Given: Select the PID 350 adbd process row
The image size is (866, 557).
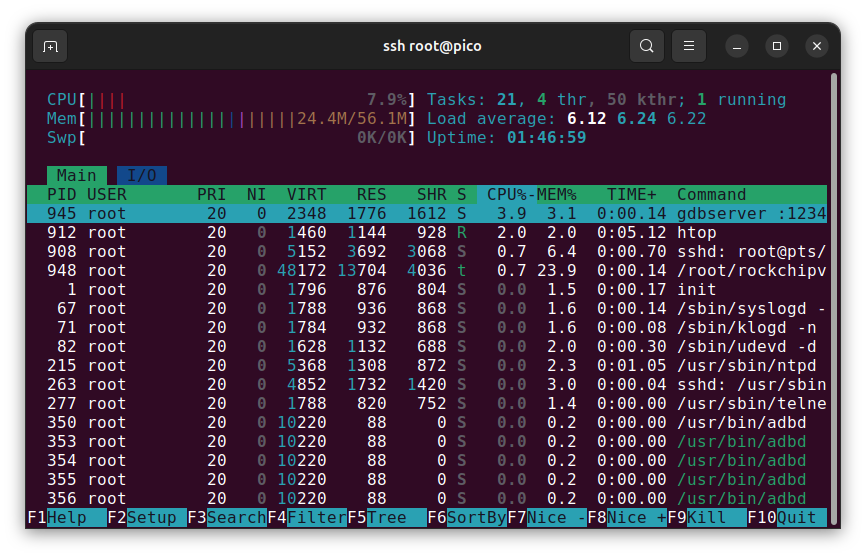Looking at the screenshot, I should (427, 423).
